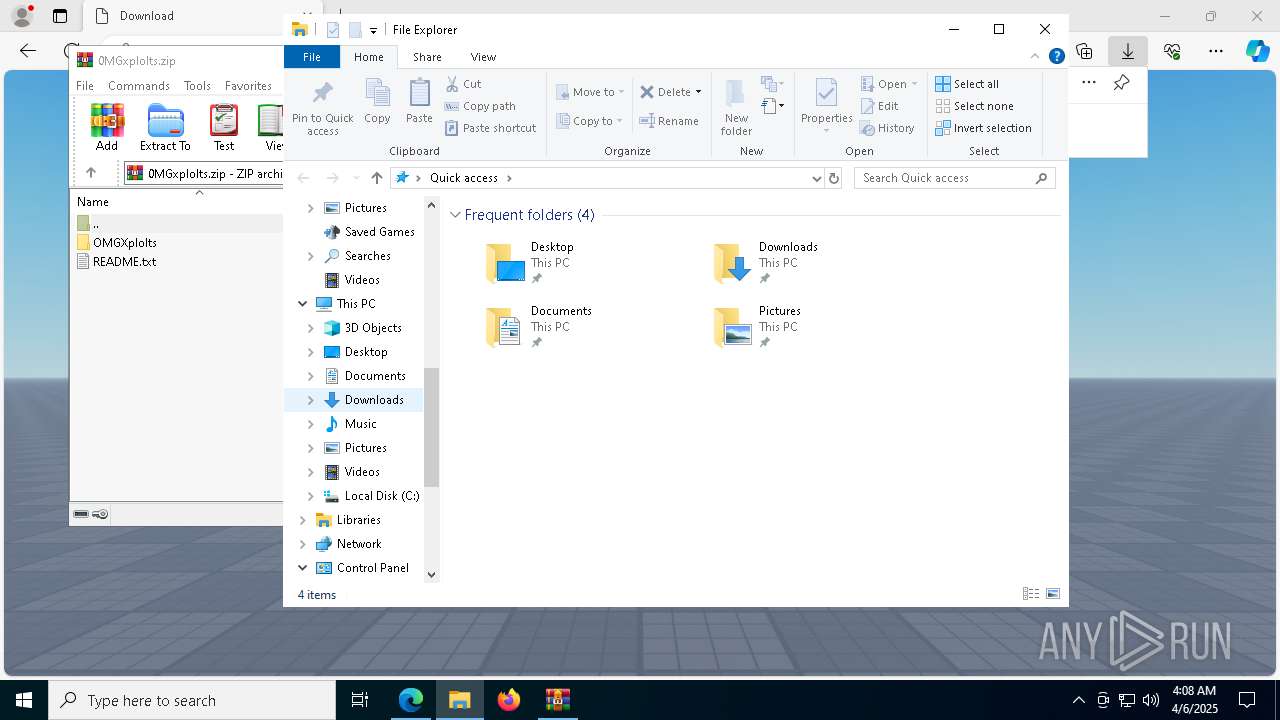Screen dimensions: 1280x720
Task: Expand Local Disk (C:) tree node
Action: (x=311, y=496)
